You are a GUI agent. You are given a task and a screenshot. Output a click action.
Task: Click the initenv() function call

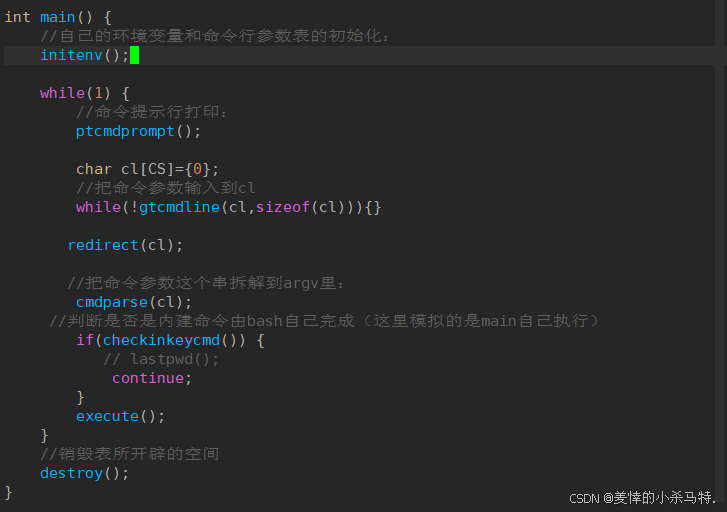tap(84, 55)
